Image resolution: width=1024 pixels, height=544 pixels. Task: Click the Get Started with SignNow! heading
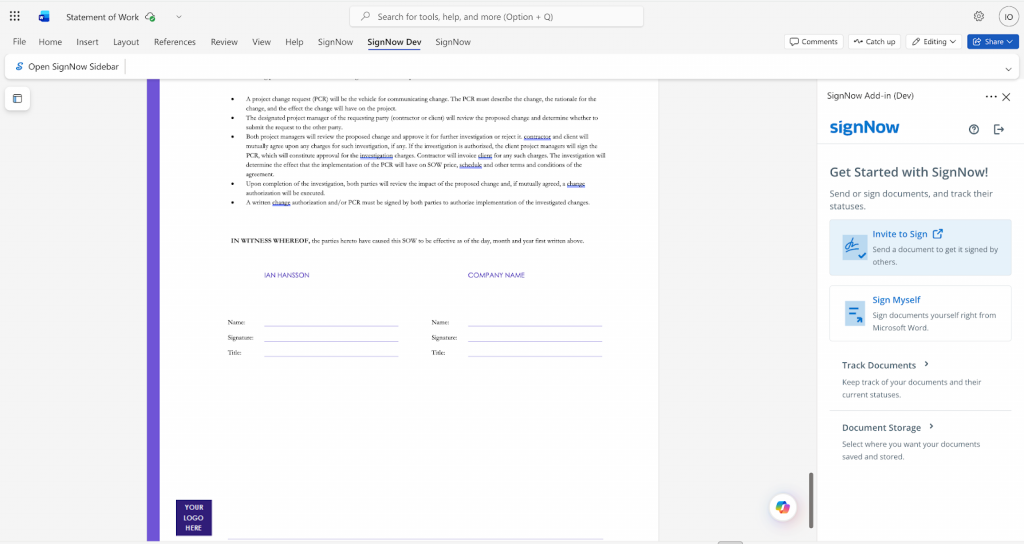point(908,172)
